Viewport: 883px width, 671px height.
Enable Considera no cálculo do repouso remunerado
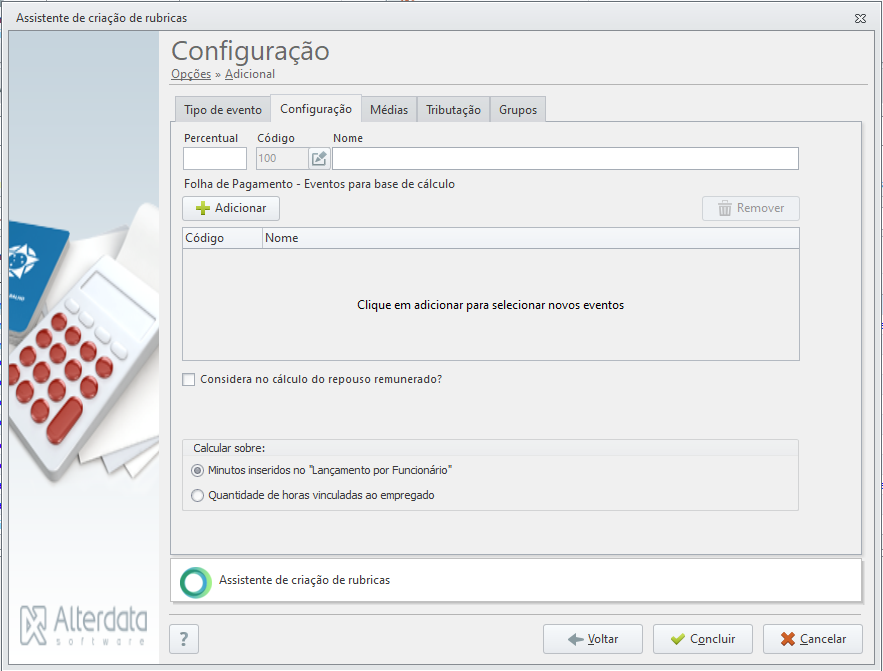(189, 379)
